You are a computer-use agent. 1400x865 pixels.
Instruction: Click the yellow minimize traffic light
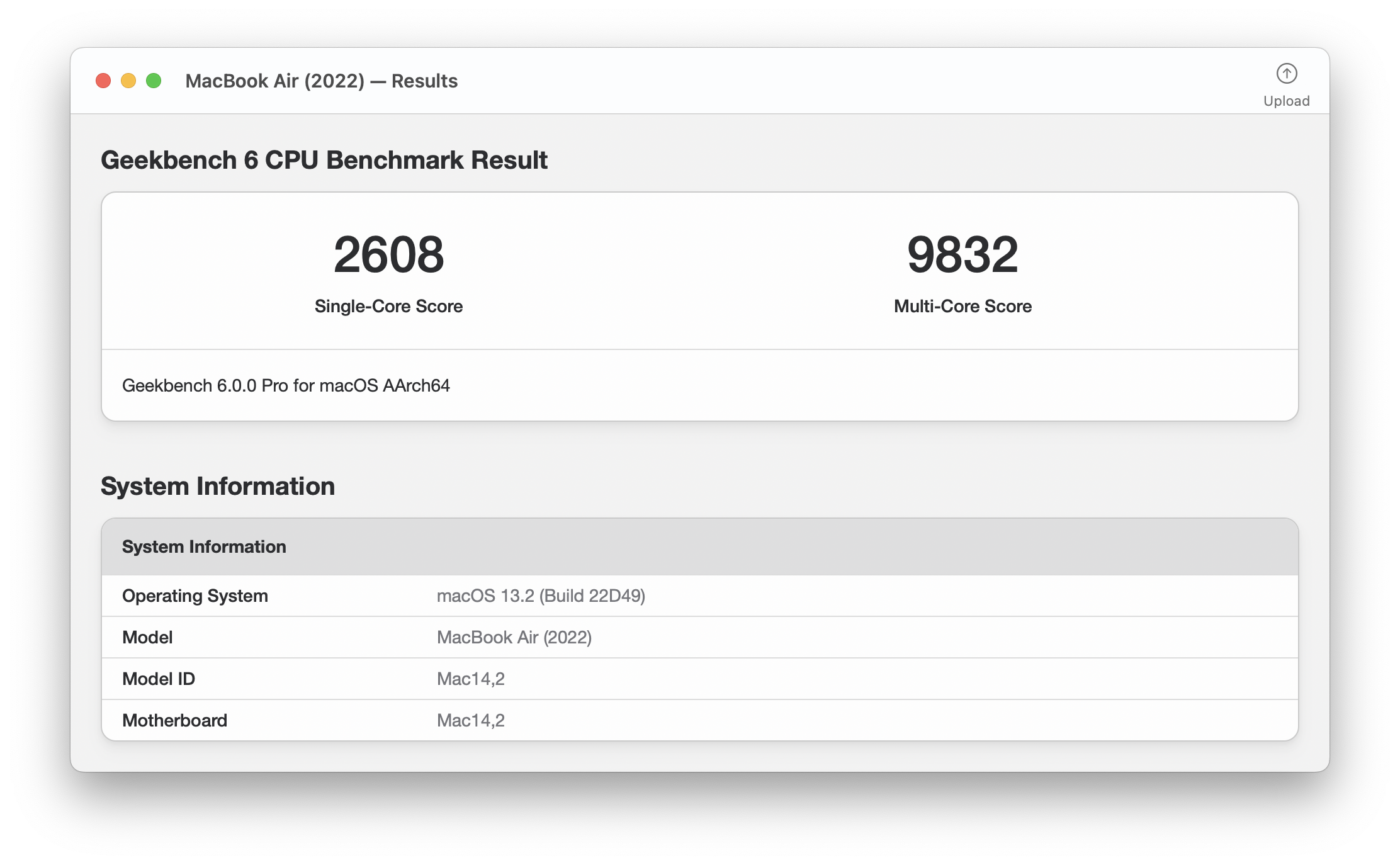coord(129,80)
